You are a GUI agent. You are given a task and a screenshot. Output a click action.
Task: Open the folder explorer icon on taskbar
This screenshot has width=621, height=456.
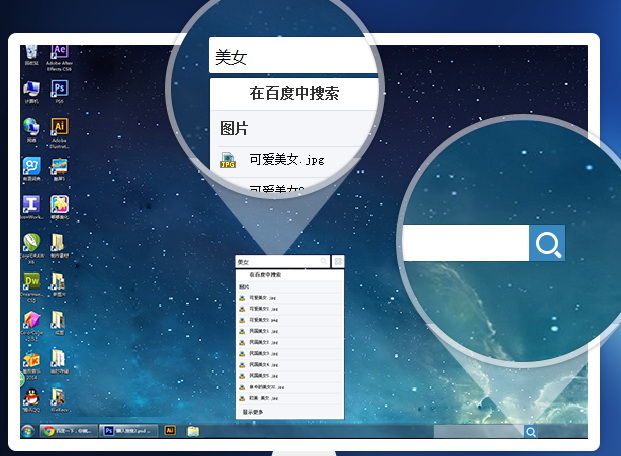(x=193, y=431)
